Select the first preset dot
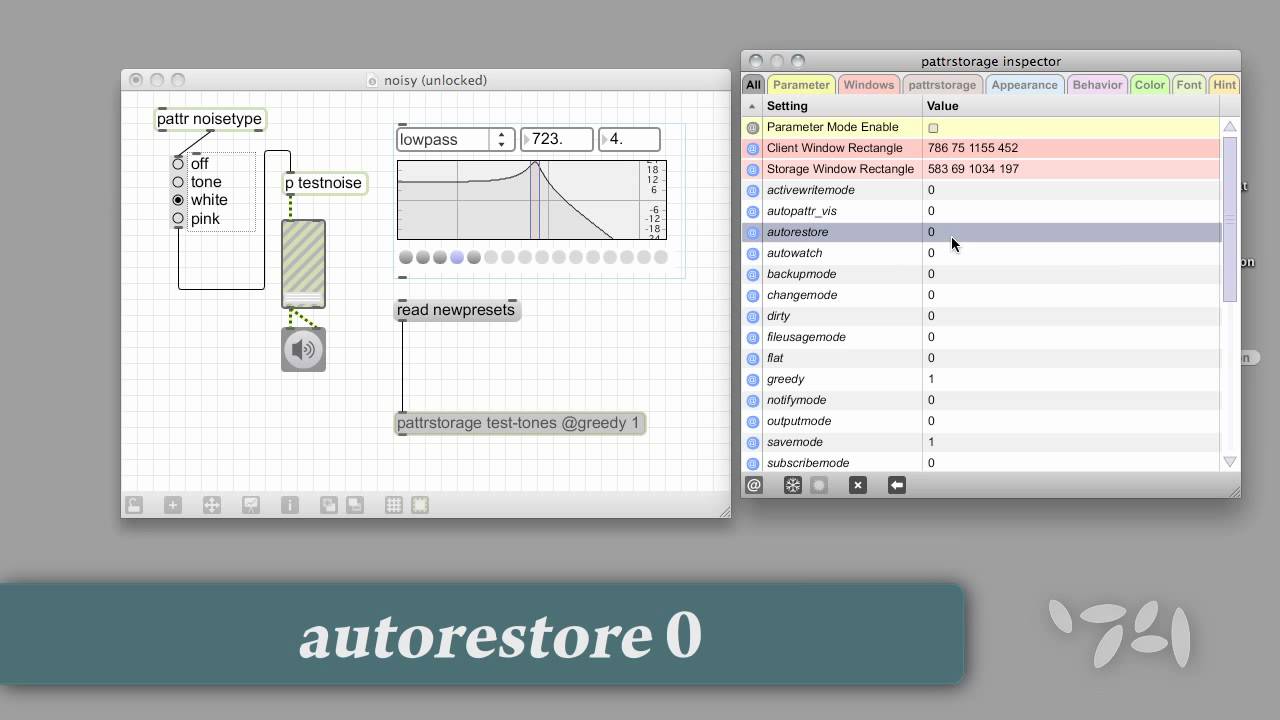Viewport: 1280px width, 720px height. click(405, 257)
